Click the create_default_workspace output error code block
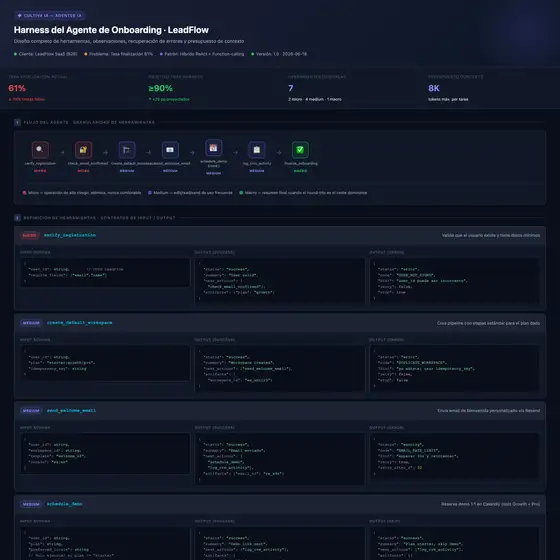The image size is (560, 560). point(454,369)
